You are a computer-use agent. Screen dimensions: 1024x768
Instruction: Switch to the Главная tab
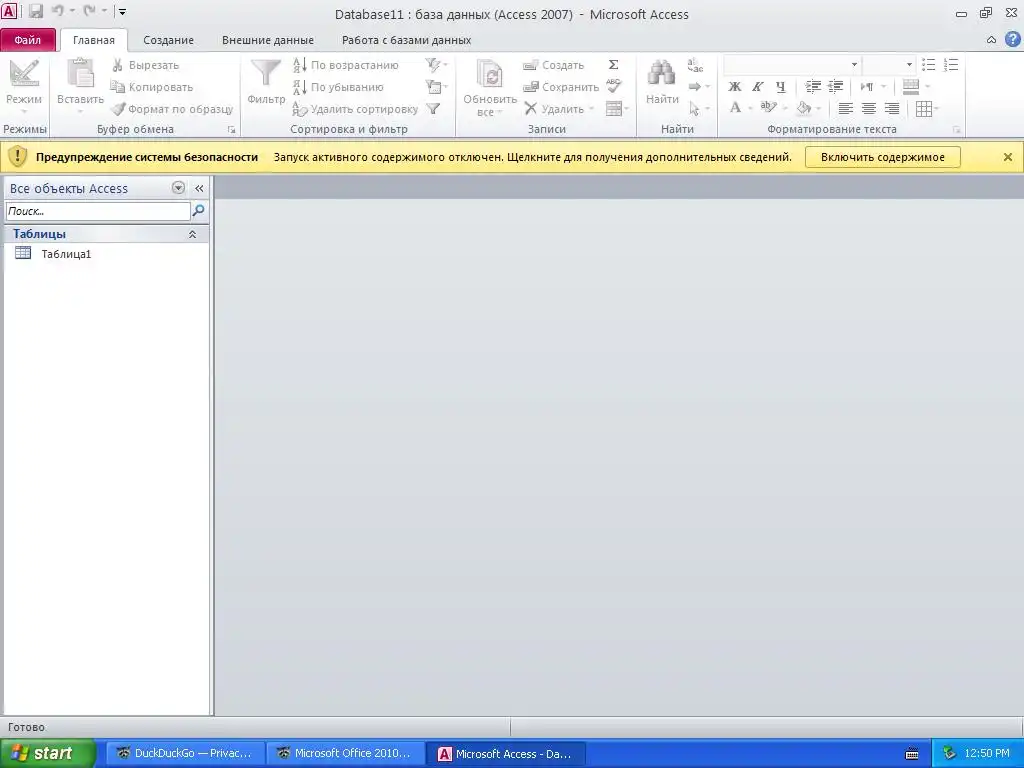point(93,40)
